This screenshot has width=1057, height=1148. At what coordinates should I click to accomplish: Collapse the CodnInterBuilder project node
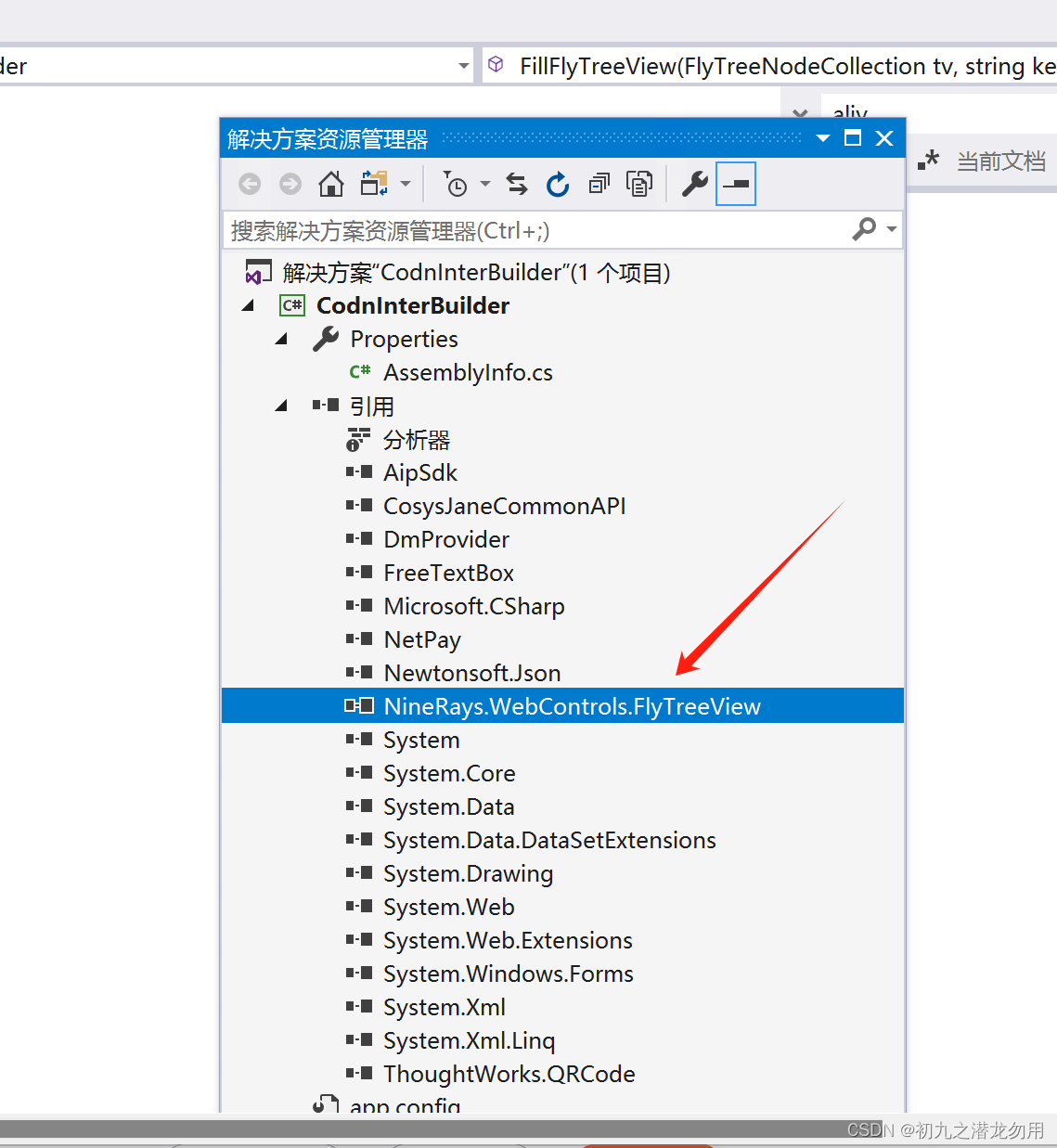[x=248, y=305]
